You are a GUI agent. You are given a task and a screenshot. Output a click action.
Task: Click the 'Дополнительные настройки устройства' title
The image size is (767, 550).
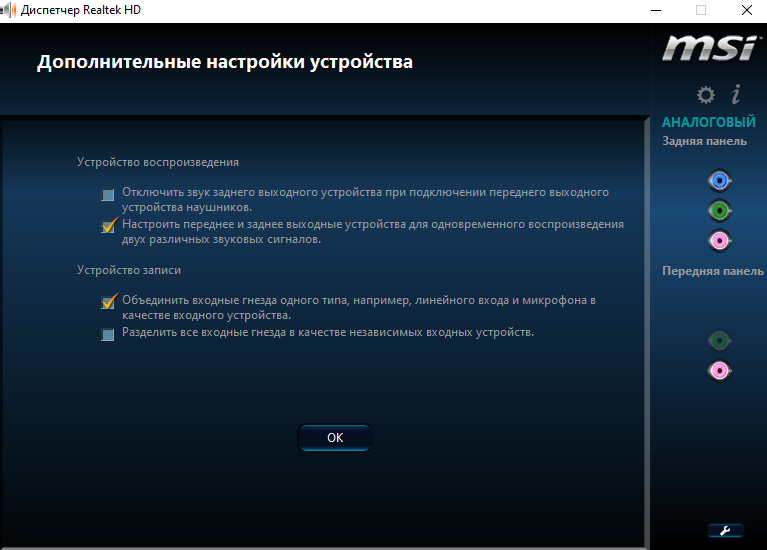225,62
